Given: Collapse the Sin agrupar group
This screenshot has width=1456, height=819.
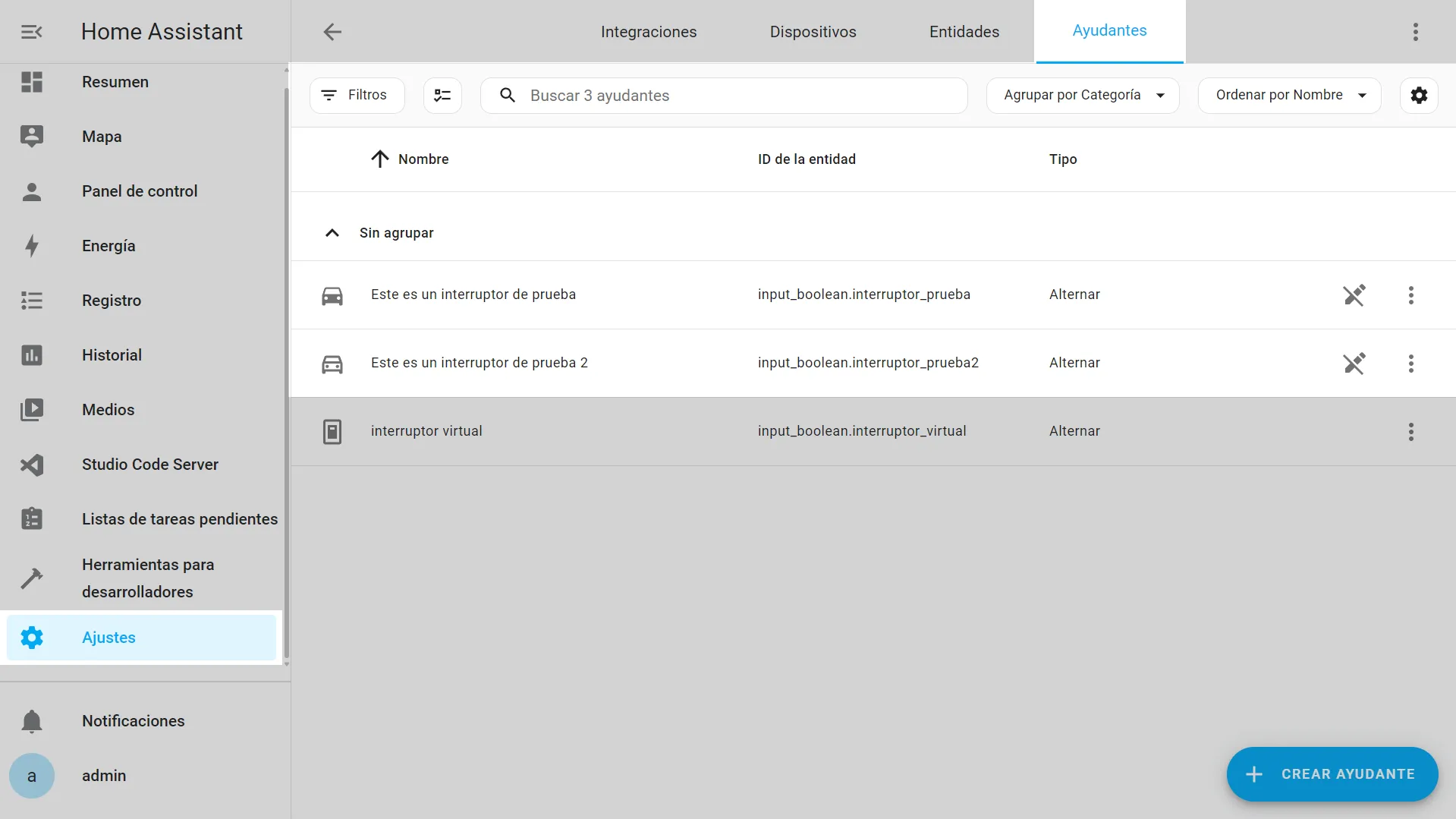Looking at the screenshot, I should click(x=332, y=233).
